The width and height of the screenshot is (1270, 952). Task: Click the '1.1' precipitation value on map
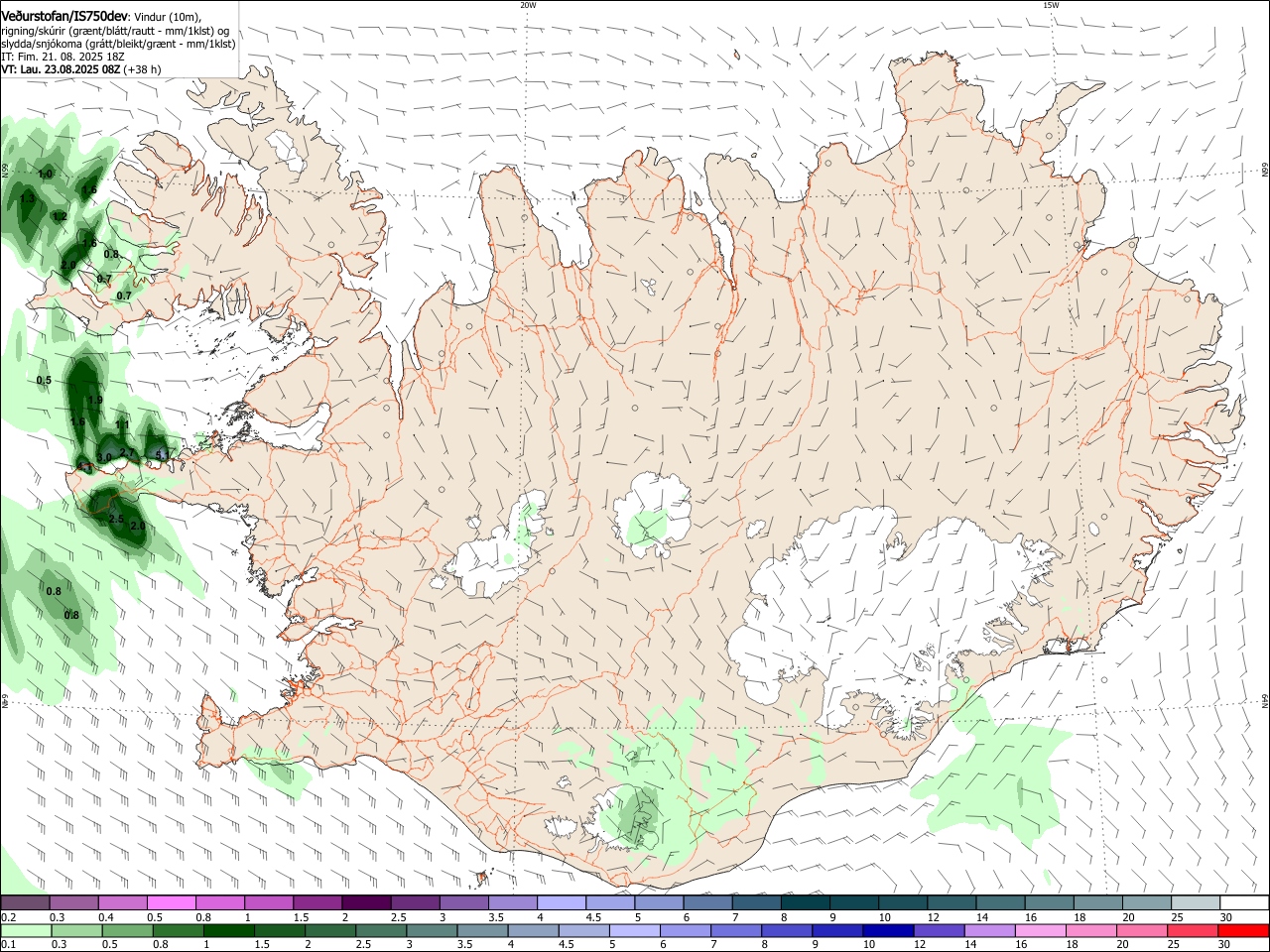coord(122,424)
